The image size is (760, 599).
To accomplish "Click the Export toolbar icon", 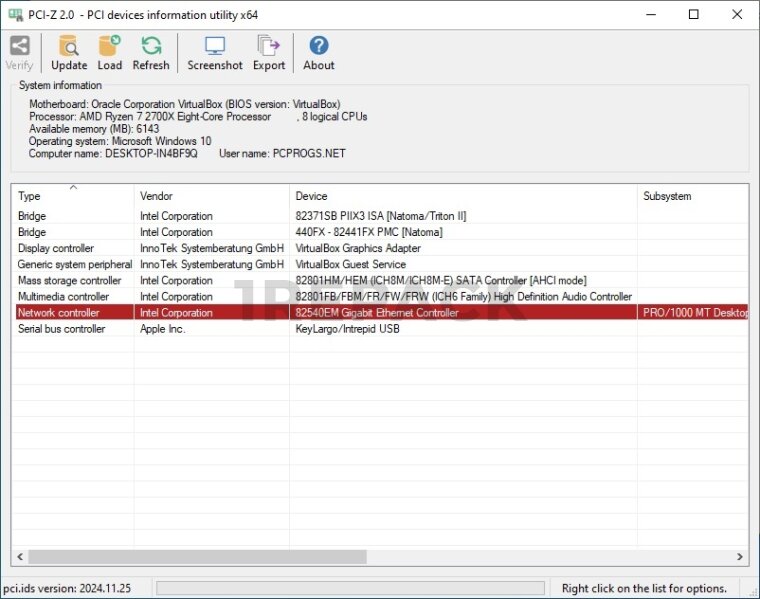I will (268, 47).
